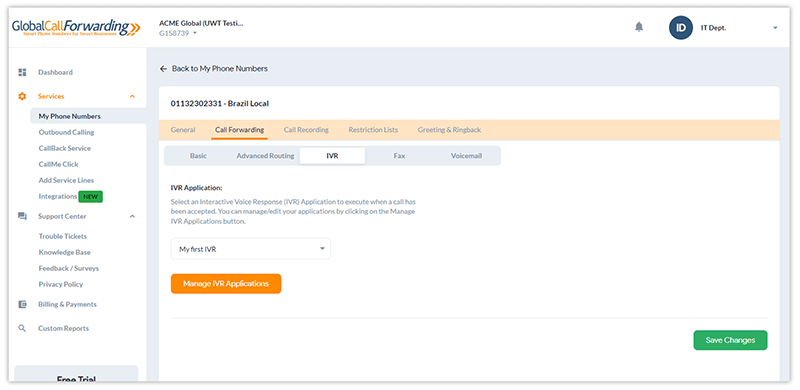This screenshot has width=800, height=390.
Task: Click the Free Trial card
Action: point(76,374)
